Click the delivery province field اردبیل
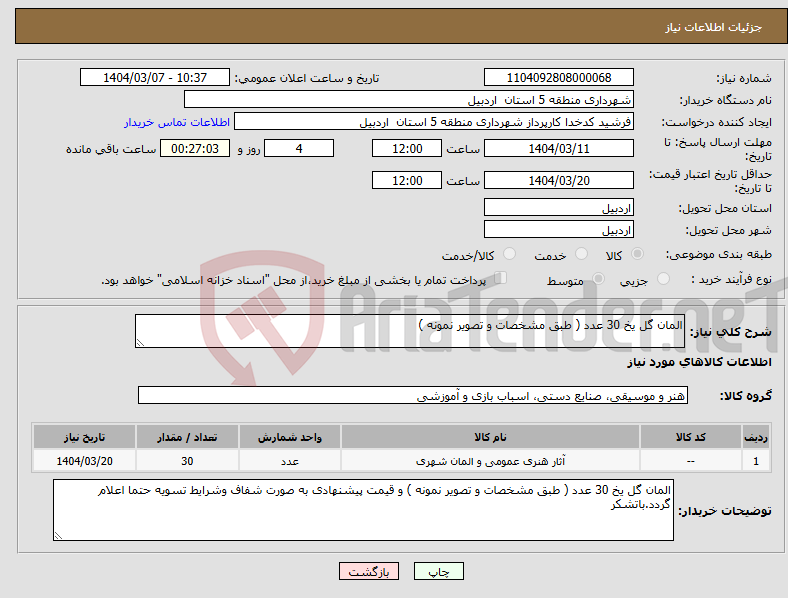Image resolution: width=788 pixels, height=598 pixels. point(558,207)
